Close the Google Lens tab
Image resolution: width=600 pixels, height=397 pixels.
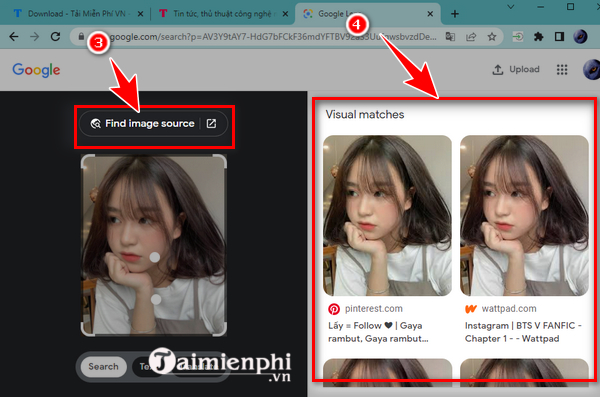click(x=430, y=14)
